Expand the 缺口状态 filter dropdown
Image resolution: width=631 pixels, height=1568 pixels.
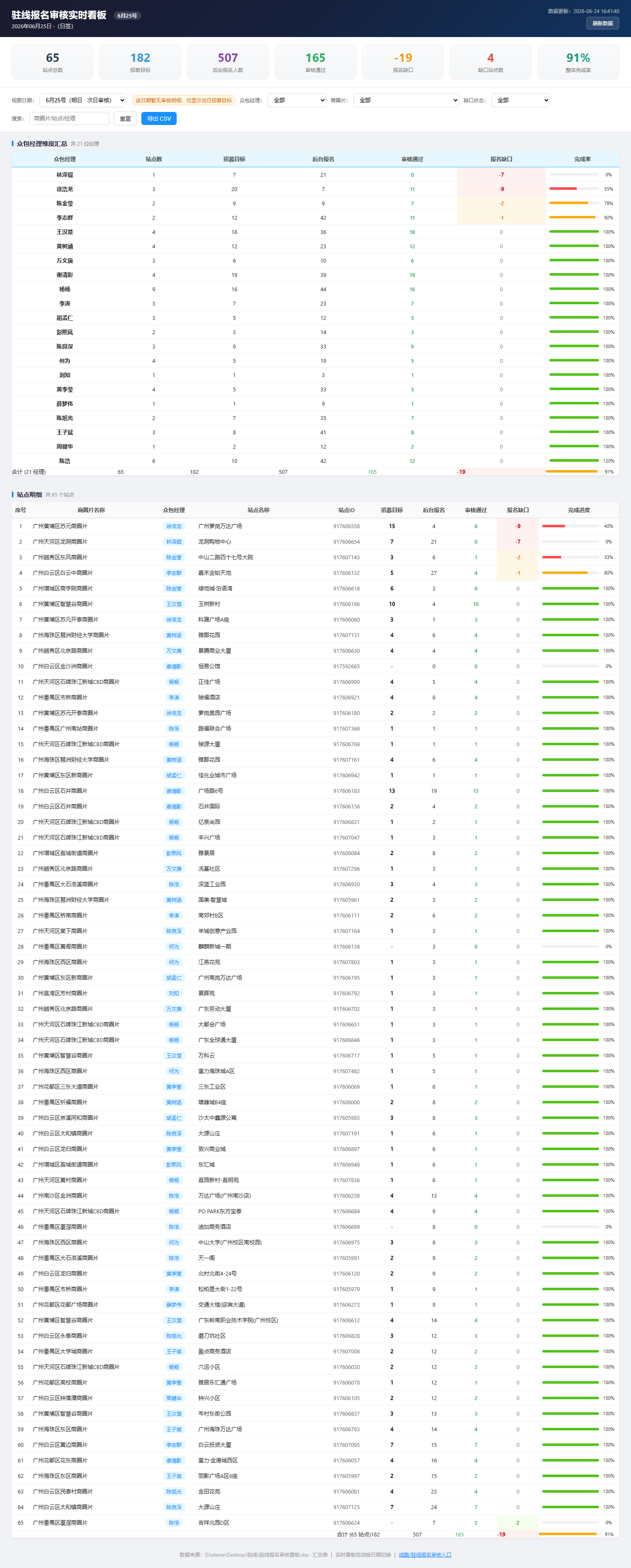coord(520,101)
